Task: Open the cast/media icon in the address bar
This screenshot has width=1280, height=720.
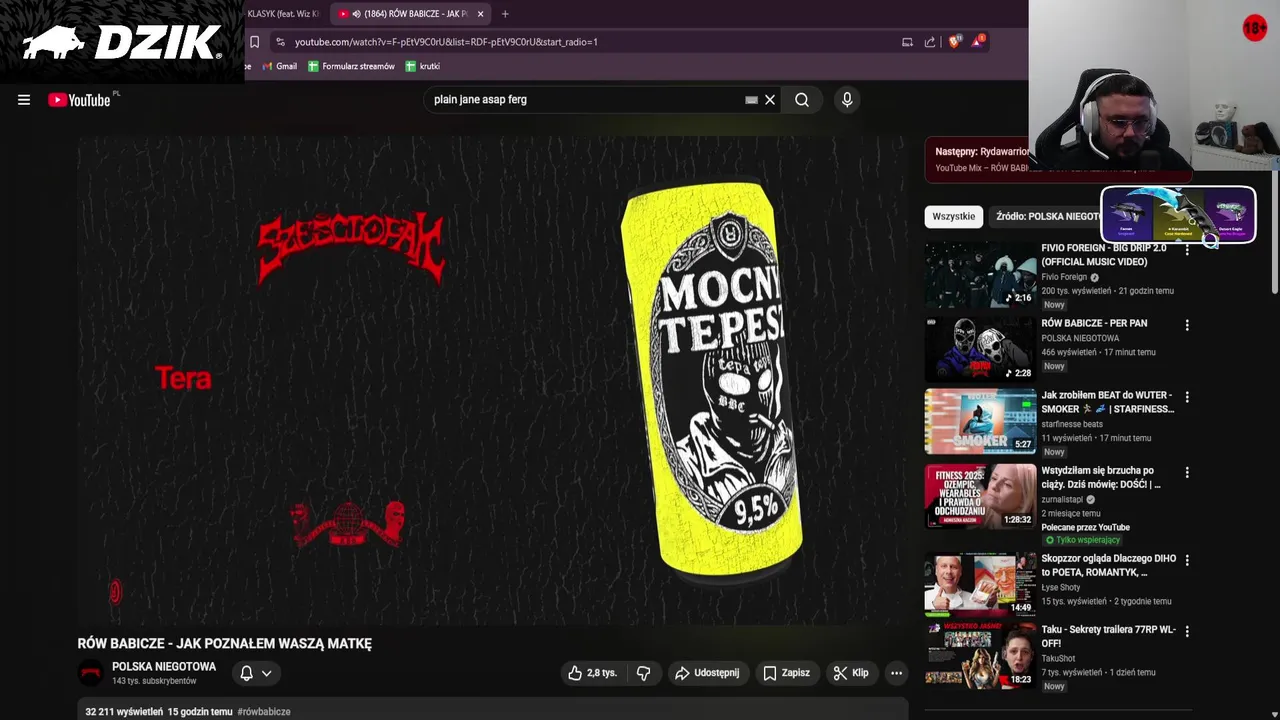Action: point(907,42)
